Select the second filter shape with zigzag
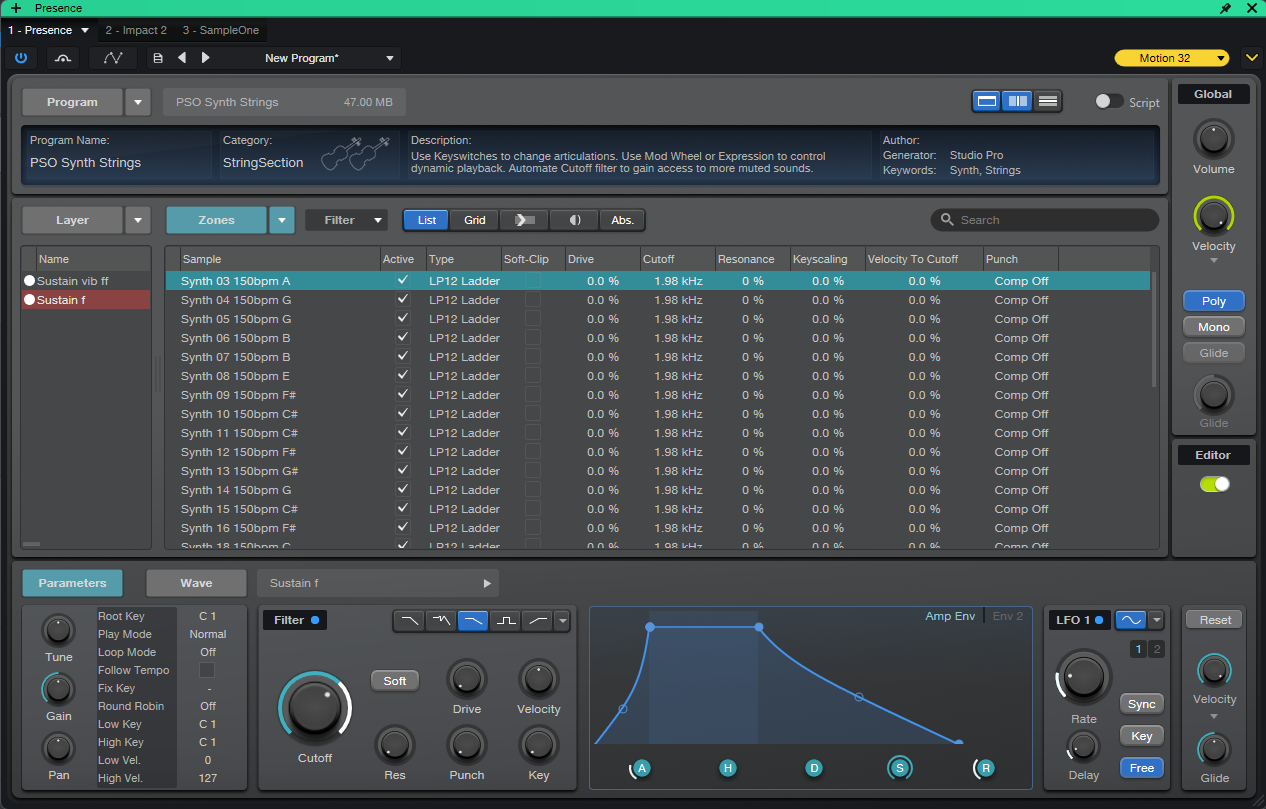 [x=441, y=621]
